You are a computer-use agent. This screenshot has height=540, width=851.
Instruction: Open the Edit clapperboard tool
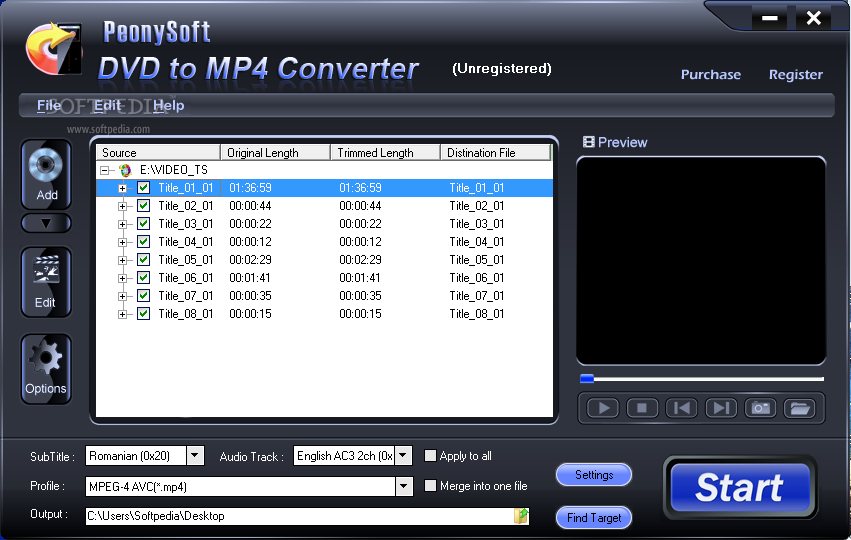click(46, 282)
